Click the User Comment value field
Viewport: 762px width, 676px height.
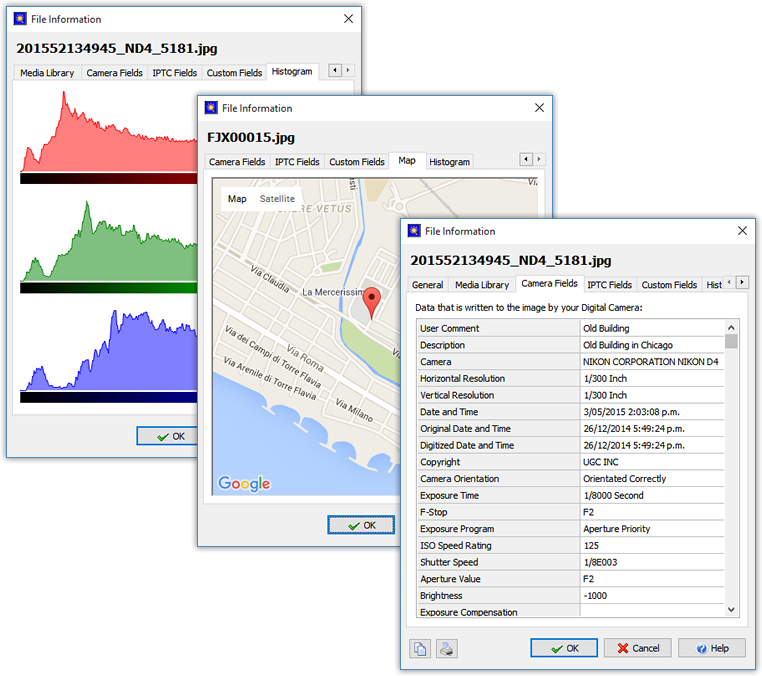coord(650,328)
